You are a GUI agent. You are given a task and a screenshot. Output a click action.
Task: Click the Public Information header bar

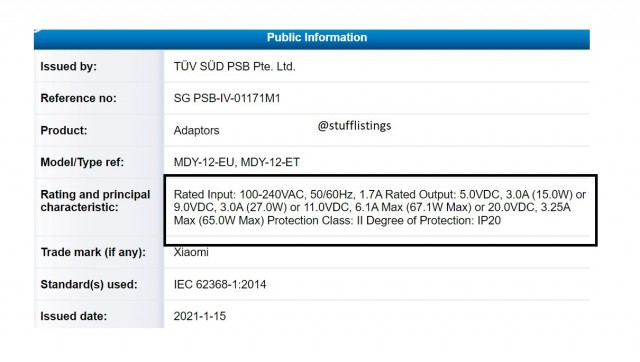(312, 39)
